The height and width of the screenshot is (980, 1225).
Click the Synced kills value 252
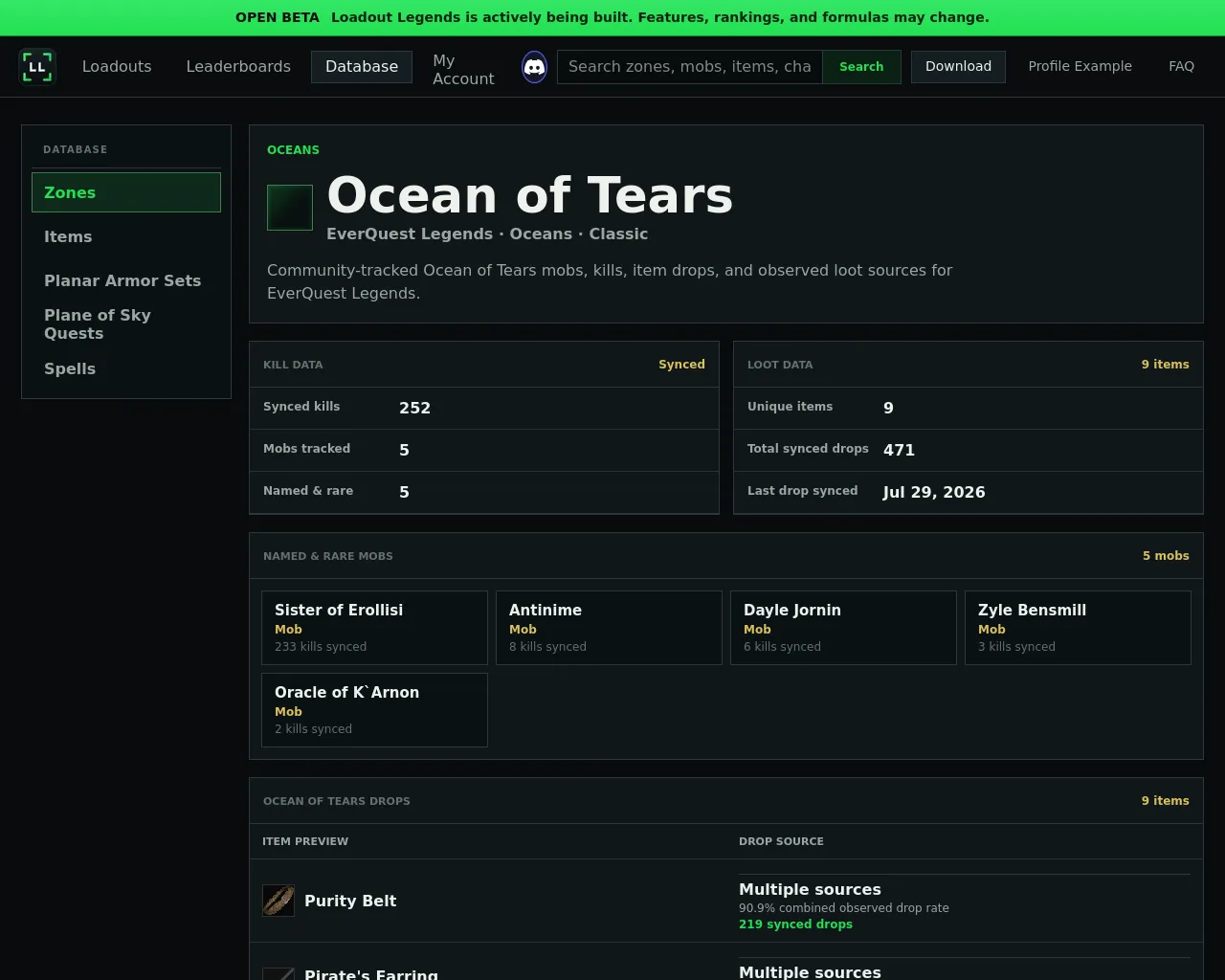(x=414, y=408)
